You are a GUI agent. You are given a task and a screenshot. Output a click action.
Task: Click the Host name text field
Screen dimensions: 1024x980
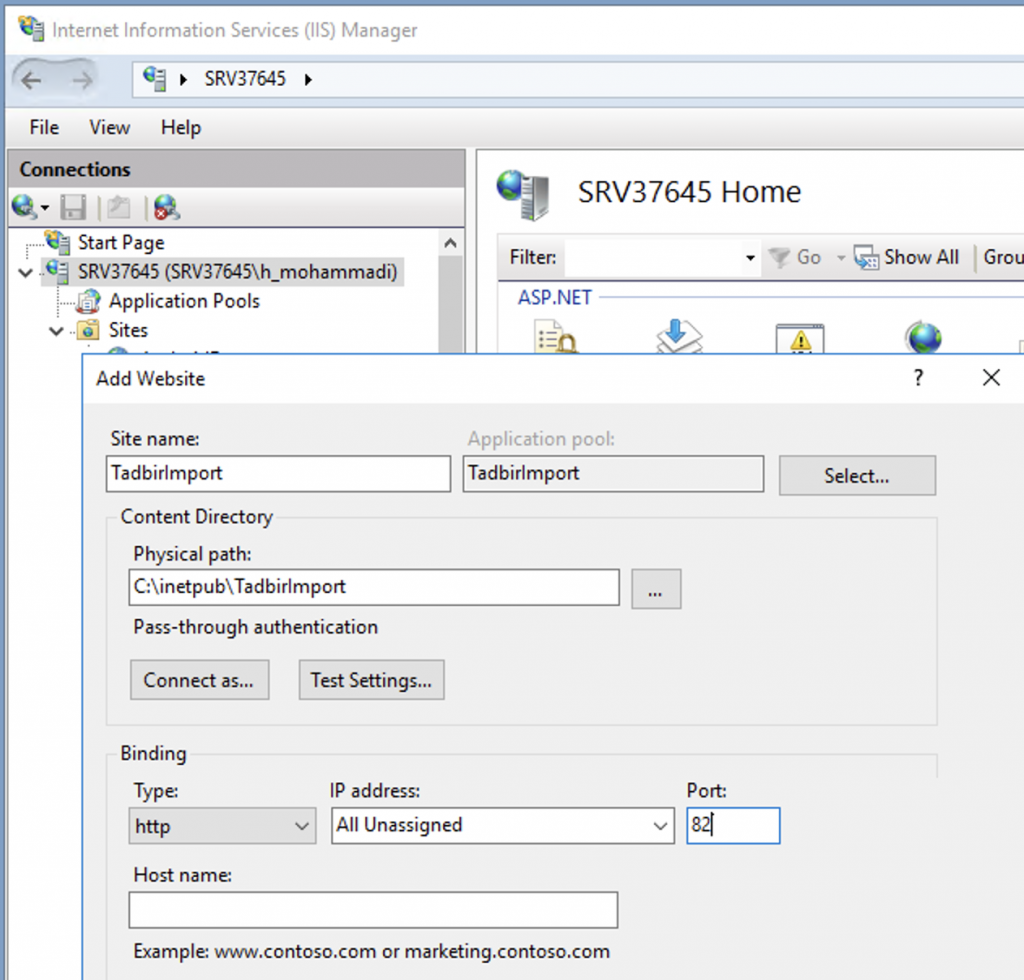(x=374, y=910)
